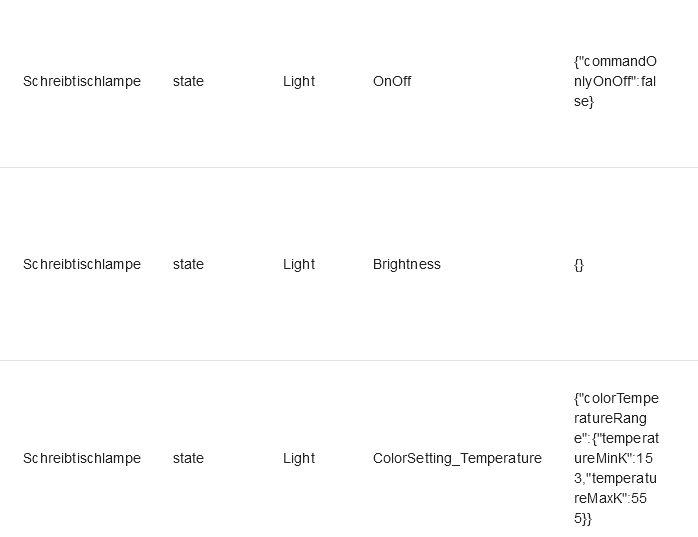Click Schreibtischlampe in the OnOff row
The width and height of the screenshot is (698, 537).
82,81
